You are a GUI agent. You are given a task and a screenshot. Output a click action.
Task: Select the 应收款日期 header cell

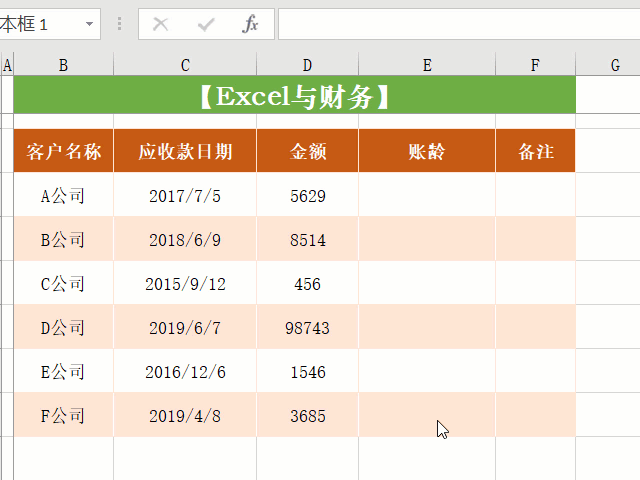point(185,151)
